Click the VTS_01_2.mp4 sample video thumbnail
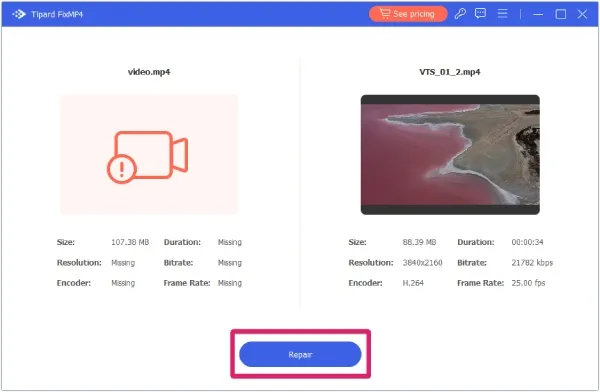The image size is (600, 392). tap(450, 154)
